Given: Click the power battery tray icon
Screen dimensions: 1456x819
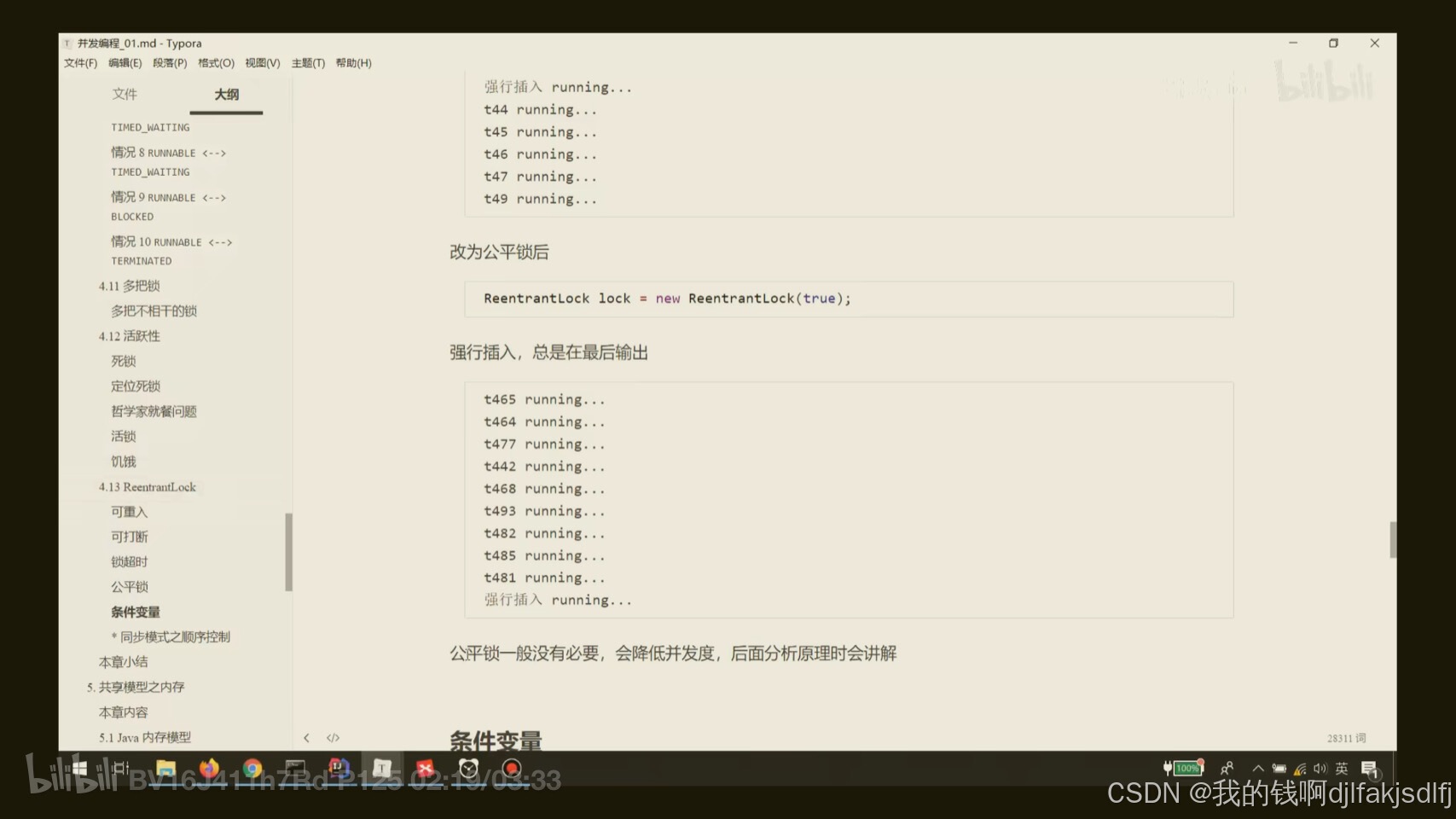Looking at the screenshot, I should pos(1279,769).
